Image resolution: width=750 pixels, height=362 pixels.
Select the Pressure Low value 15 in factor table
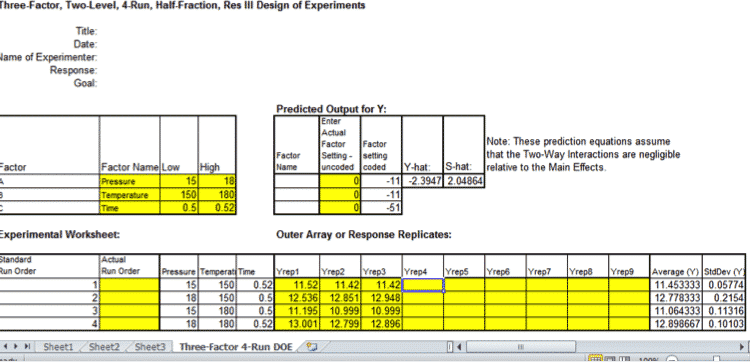click(179, 181)
